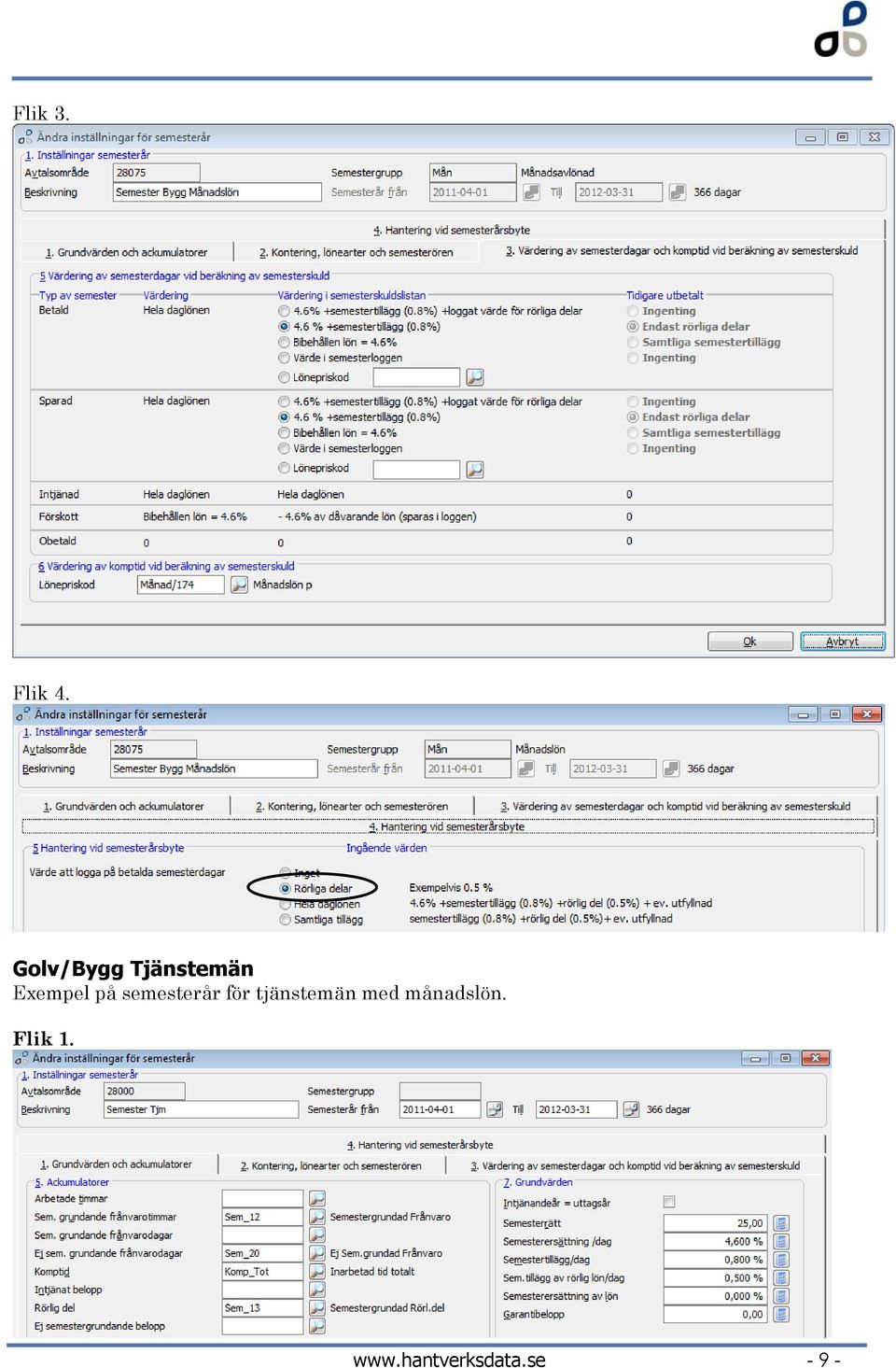The height and width of the screenshot is (1368, 896).
Task: Open tab 3. Värdering av semesterdagar in Semester Tjm window
Action: (636, 1165)
